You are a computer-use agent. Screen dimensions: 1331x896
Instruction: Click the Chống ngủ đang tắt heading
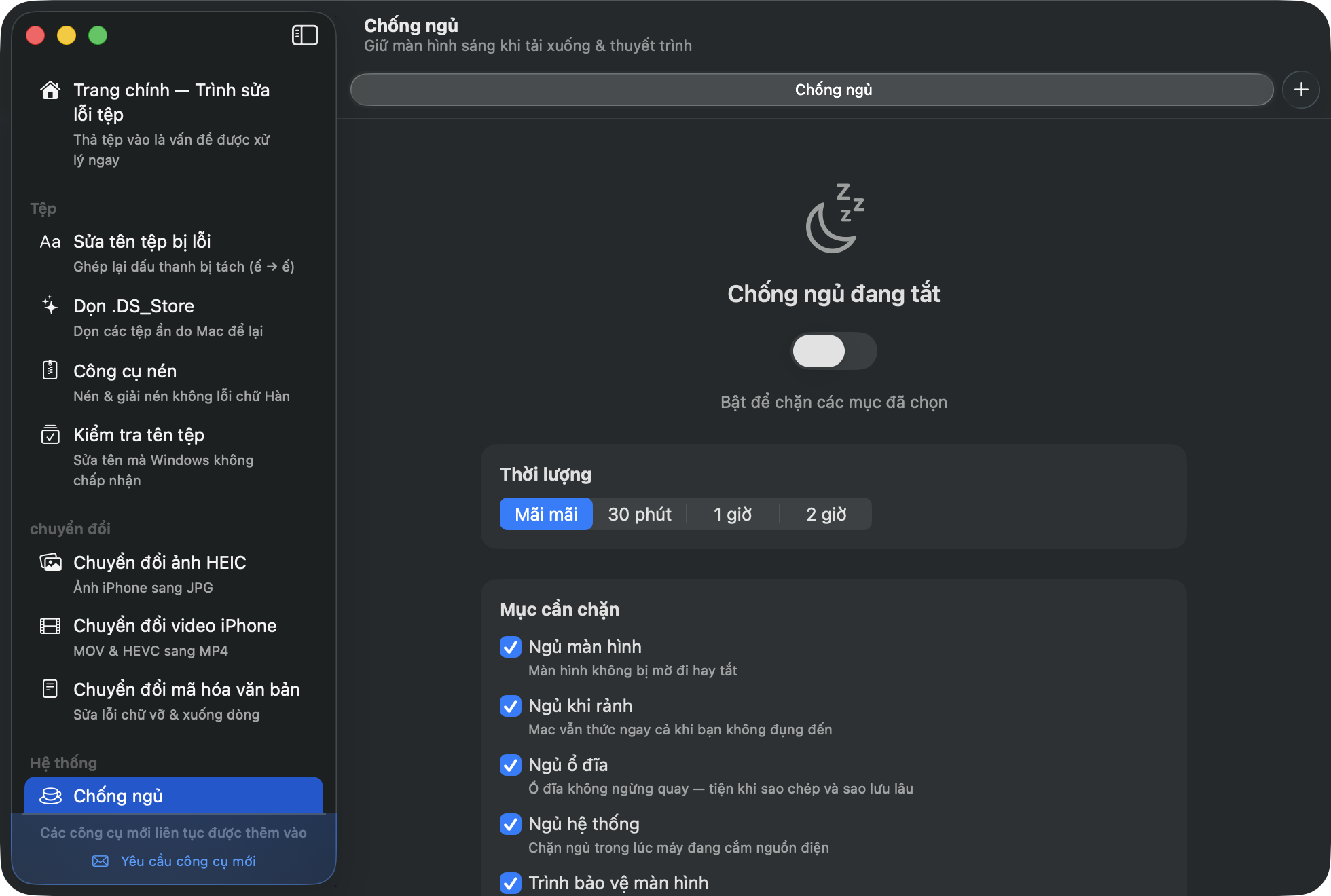(x=834, y=294)
